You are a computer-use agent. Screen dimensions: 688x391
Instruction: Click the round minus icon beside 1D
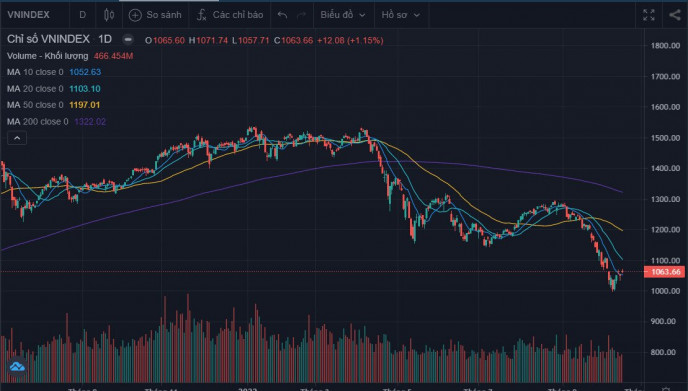point(128,39)
